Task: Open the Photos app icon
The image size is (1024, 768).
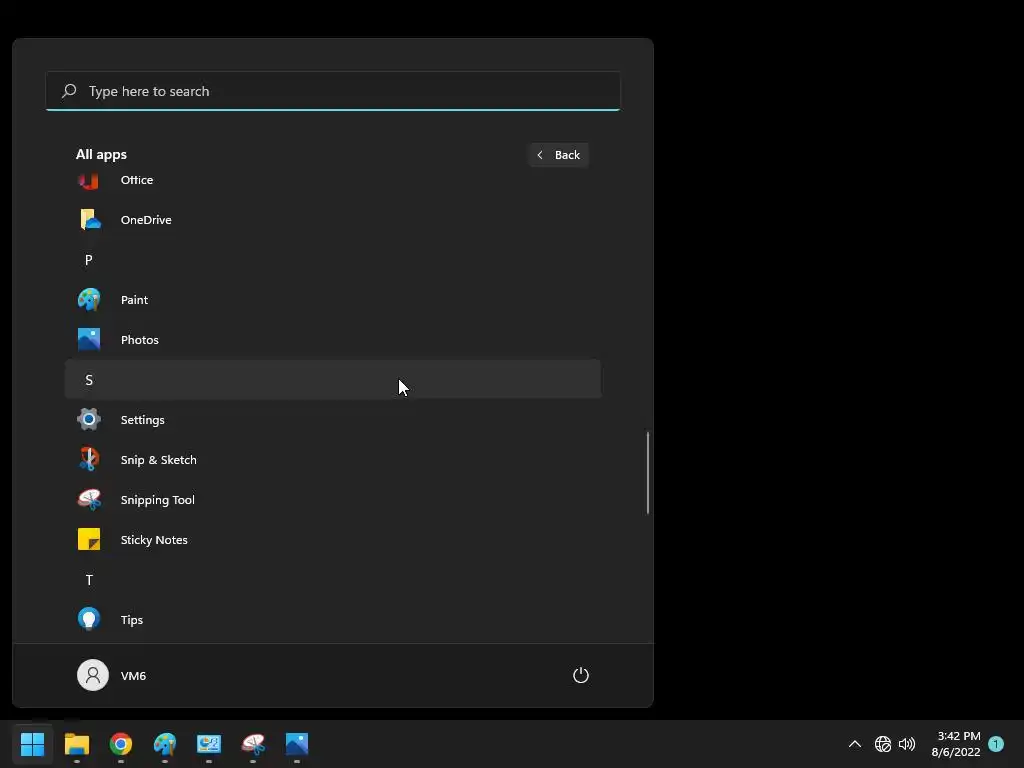Action: coord(89,340)
